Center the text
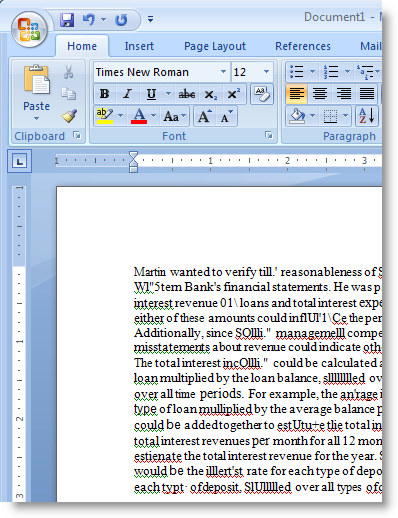Viewport: 398px width, 518px height. [x=320, y=94]
